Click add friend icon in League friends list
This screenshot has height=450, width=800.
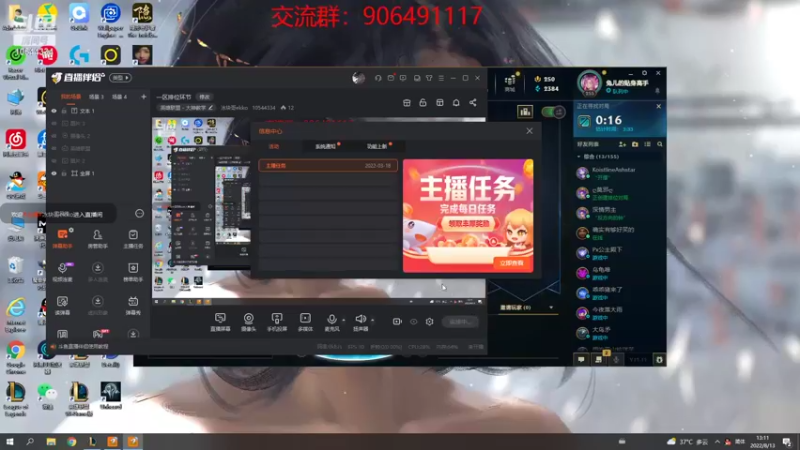pos(622,144)
